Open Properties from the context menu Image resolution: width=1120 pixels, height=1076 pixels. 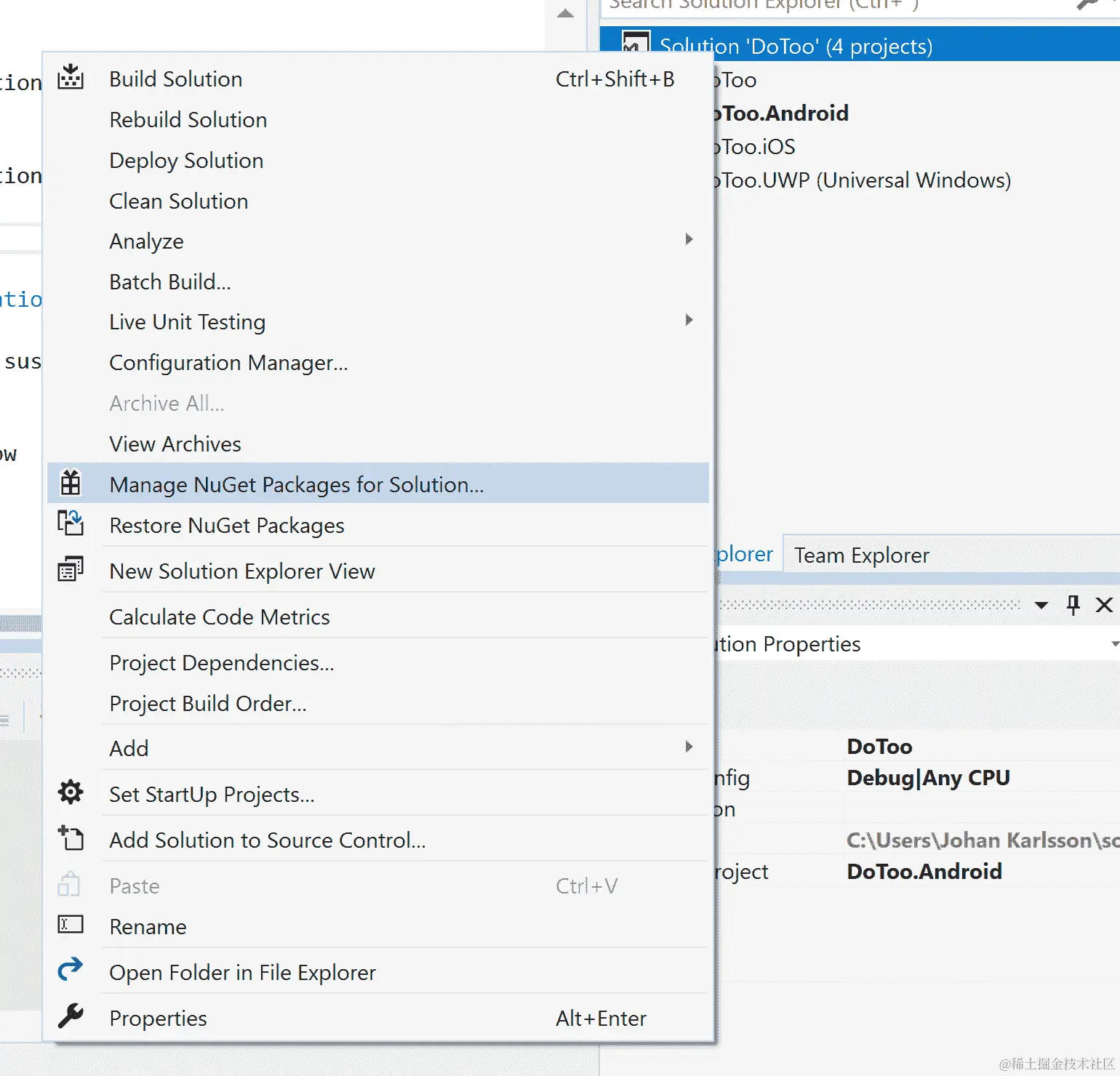(x=378, y=1018)
